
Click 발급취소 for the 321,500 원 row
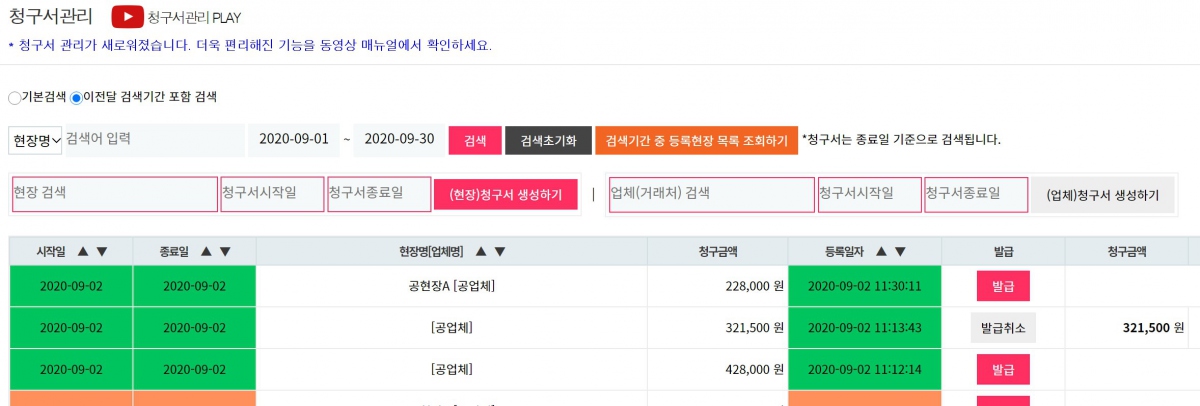pos(1003,327)
